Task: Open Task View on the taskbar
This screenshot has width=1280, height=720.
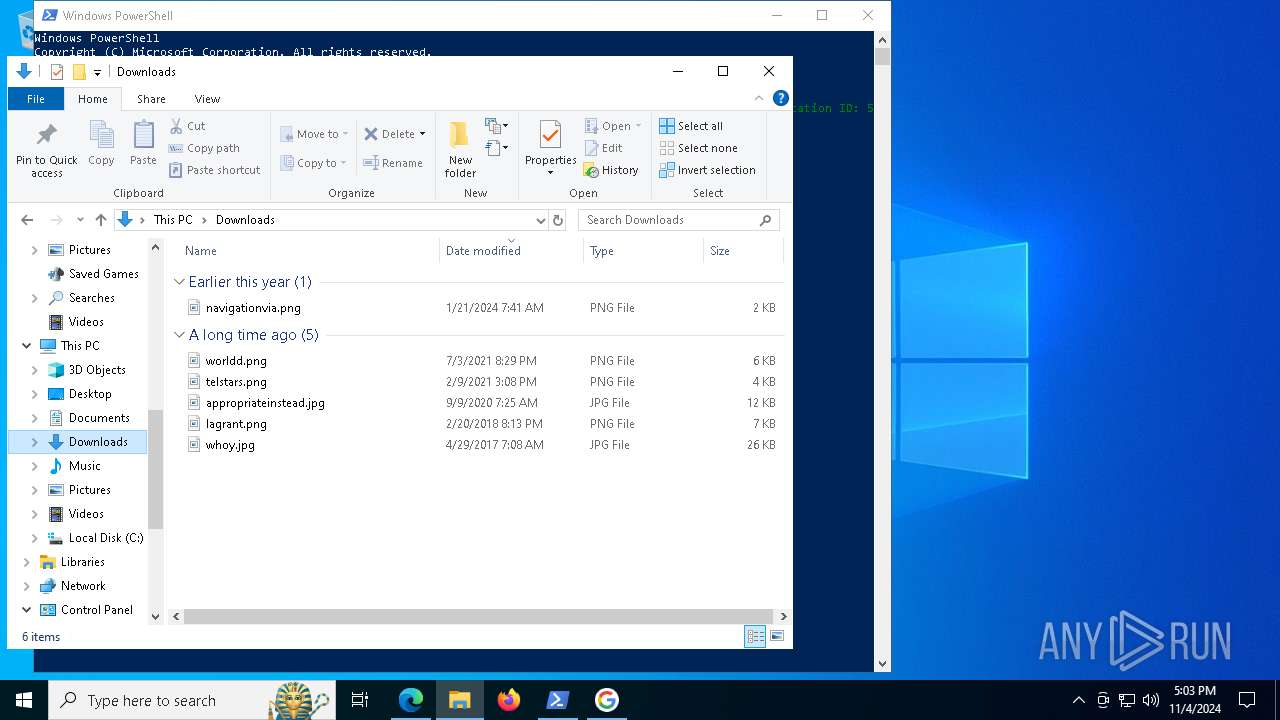Action: pyautogui.click(x=360, y=700)
